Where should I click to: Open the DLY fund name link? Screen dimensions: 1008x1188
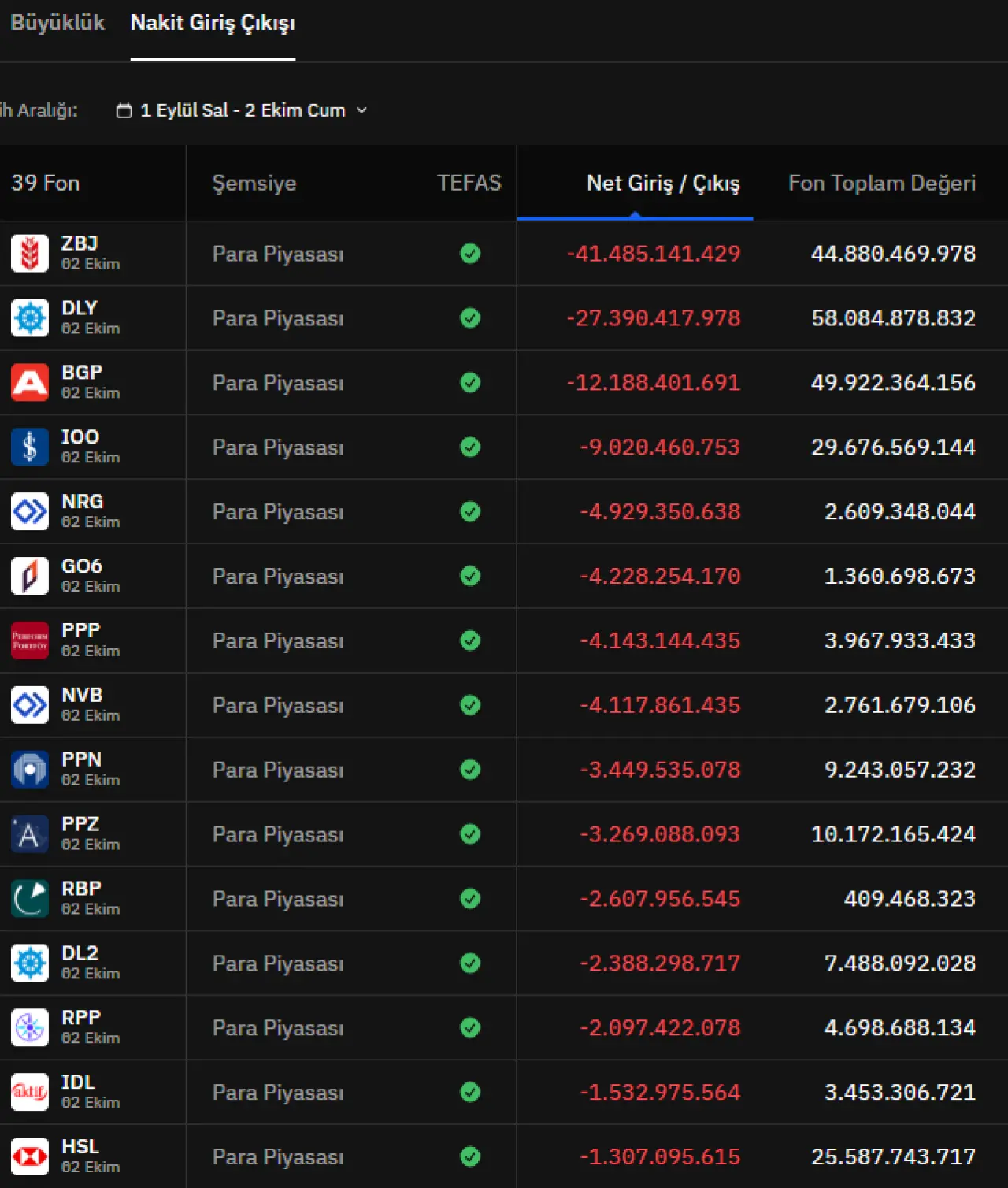[80, 308]
